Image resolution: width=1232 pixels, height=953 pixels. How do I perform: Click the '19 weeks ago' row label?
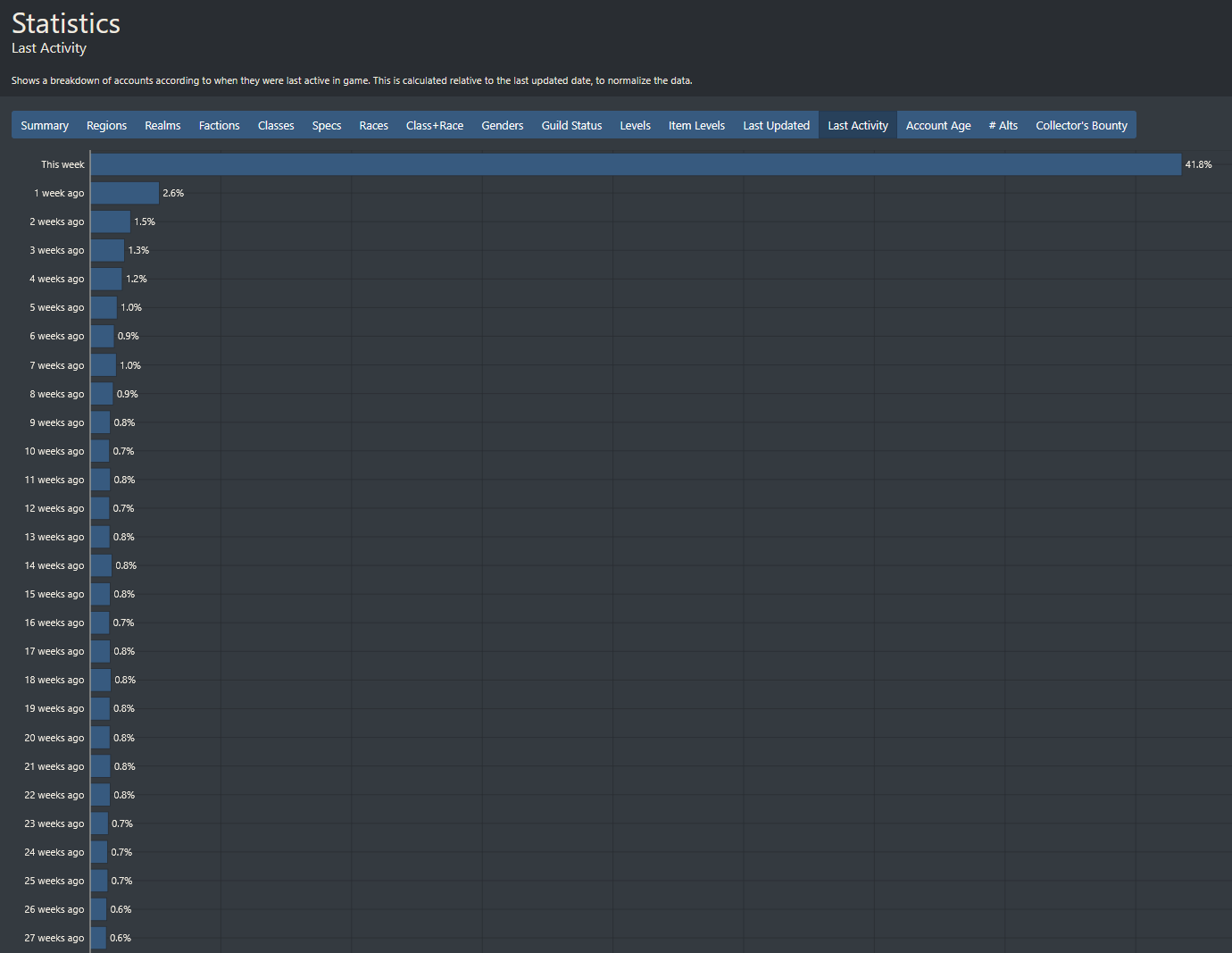[x=54, y=708]
